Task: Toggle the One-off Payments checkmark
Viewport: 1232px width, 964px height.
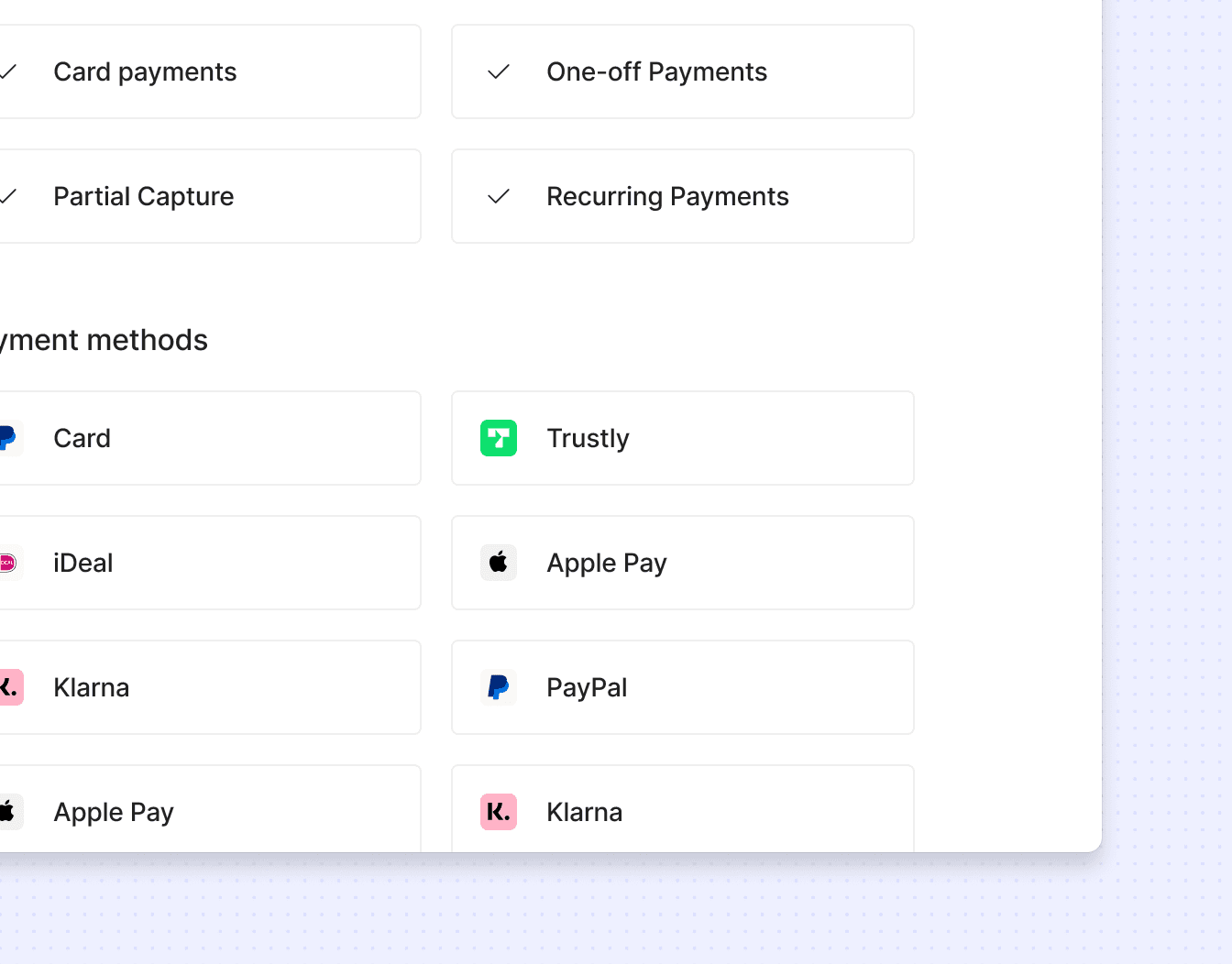Action: pyautogui.click(x=499, y=71)
